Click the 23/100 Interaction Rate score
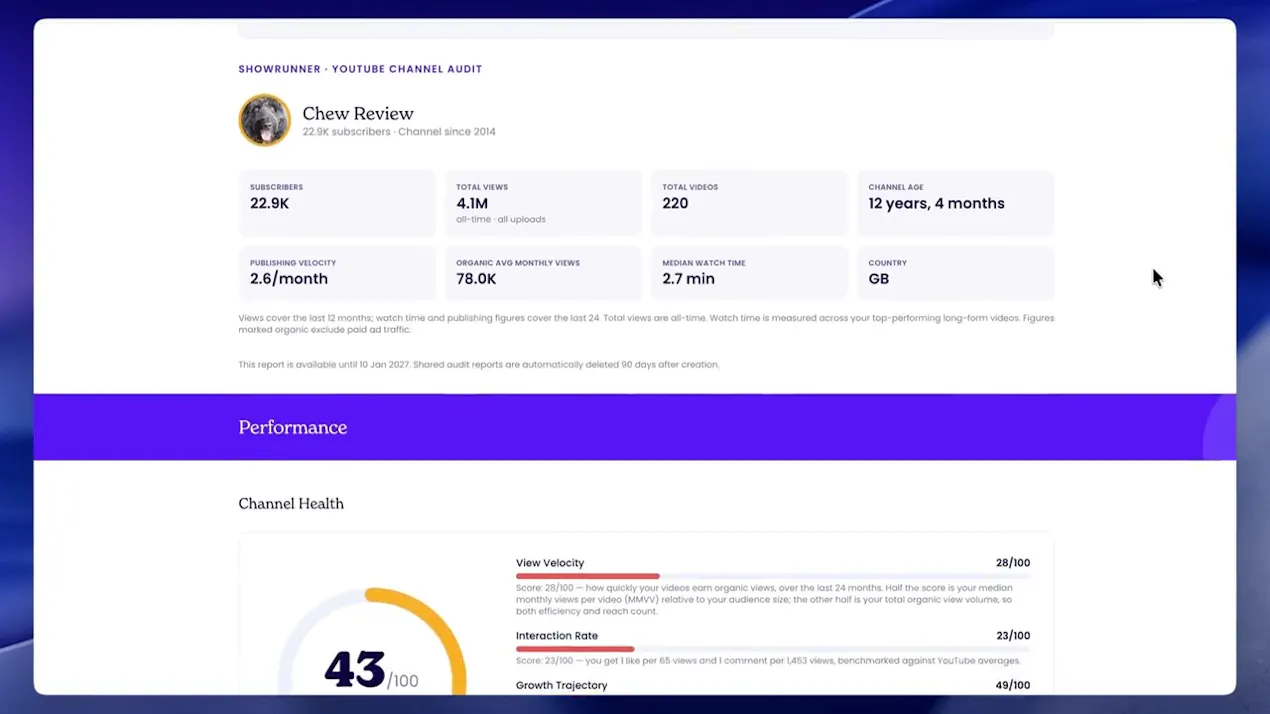This screenshot has height=714, width=1270. 1013,636
